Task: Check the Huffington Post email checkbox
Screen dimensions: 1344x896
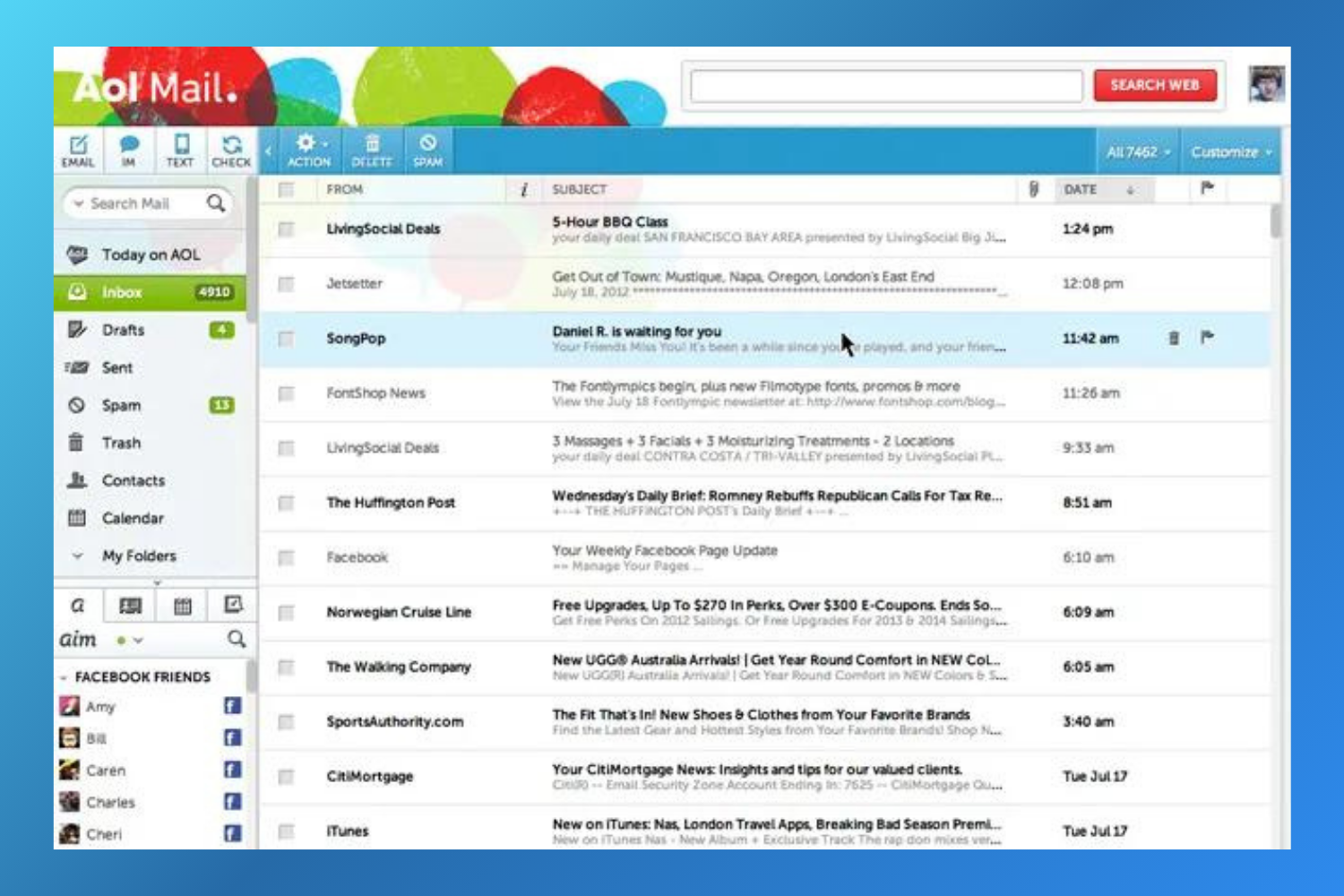Action: point(286,503)
